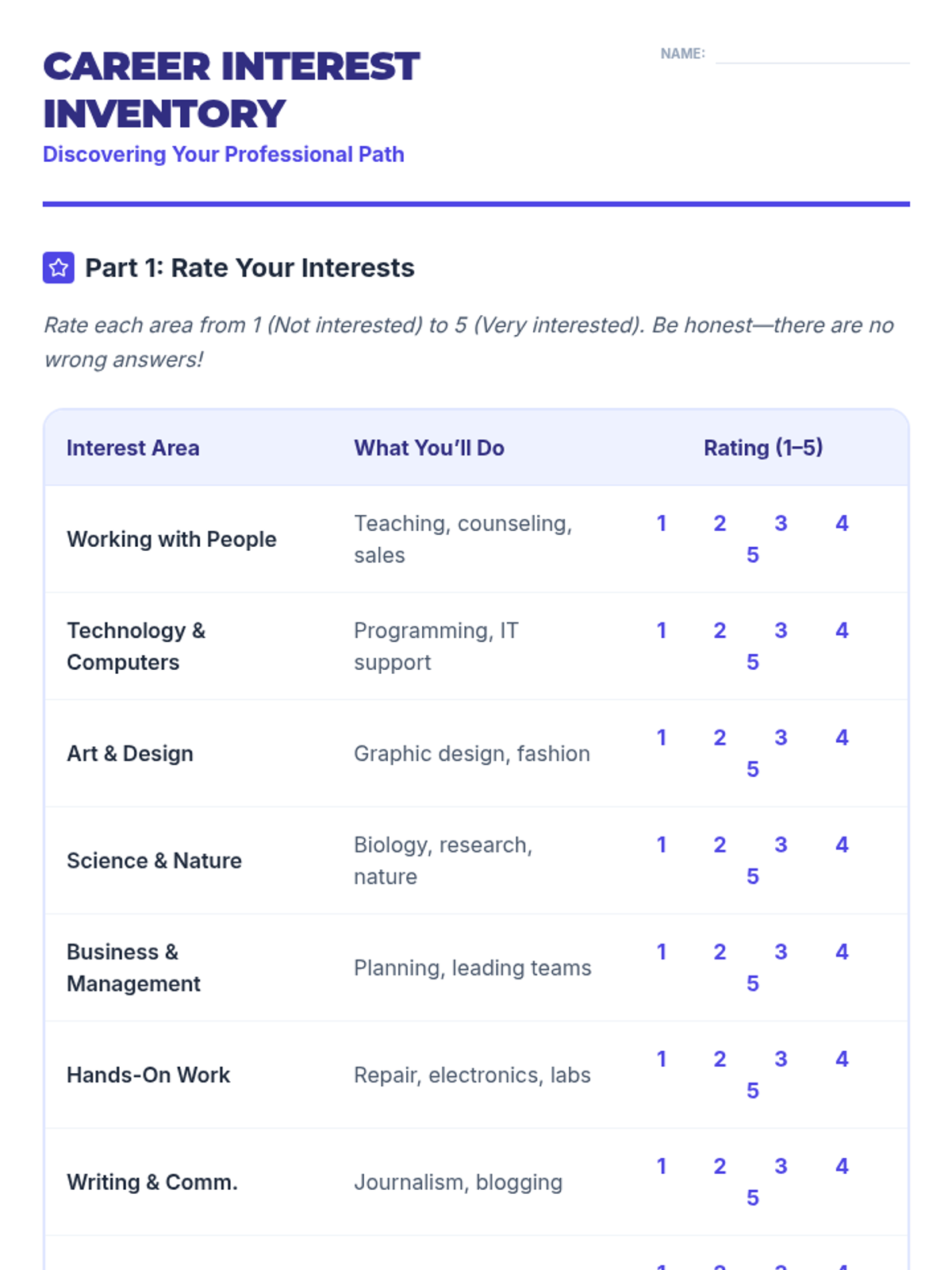952x1270 pixels.
Task: Pick rating 5 for Hands-On Work
Action: [x=752, y=1091]
